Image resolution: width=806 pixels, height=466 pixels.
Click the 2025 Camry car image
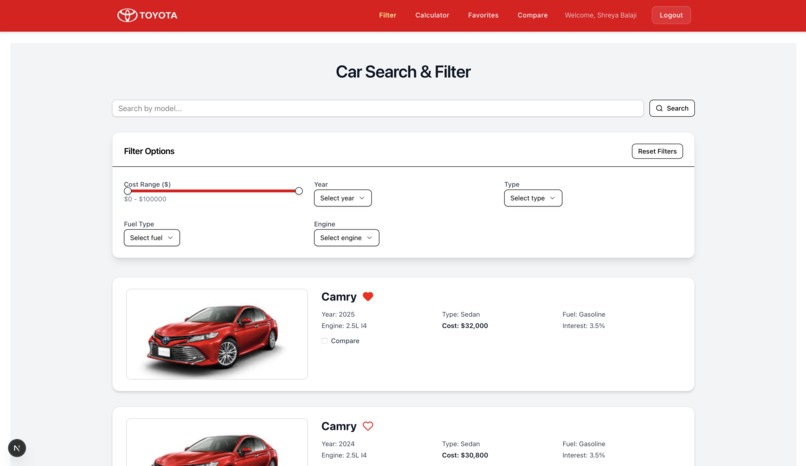pyautogui.click(x=217, y=334)
